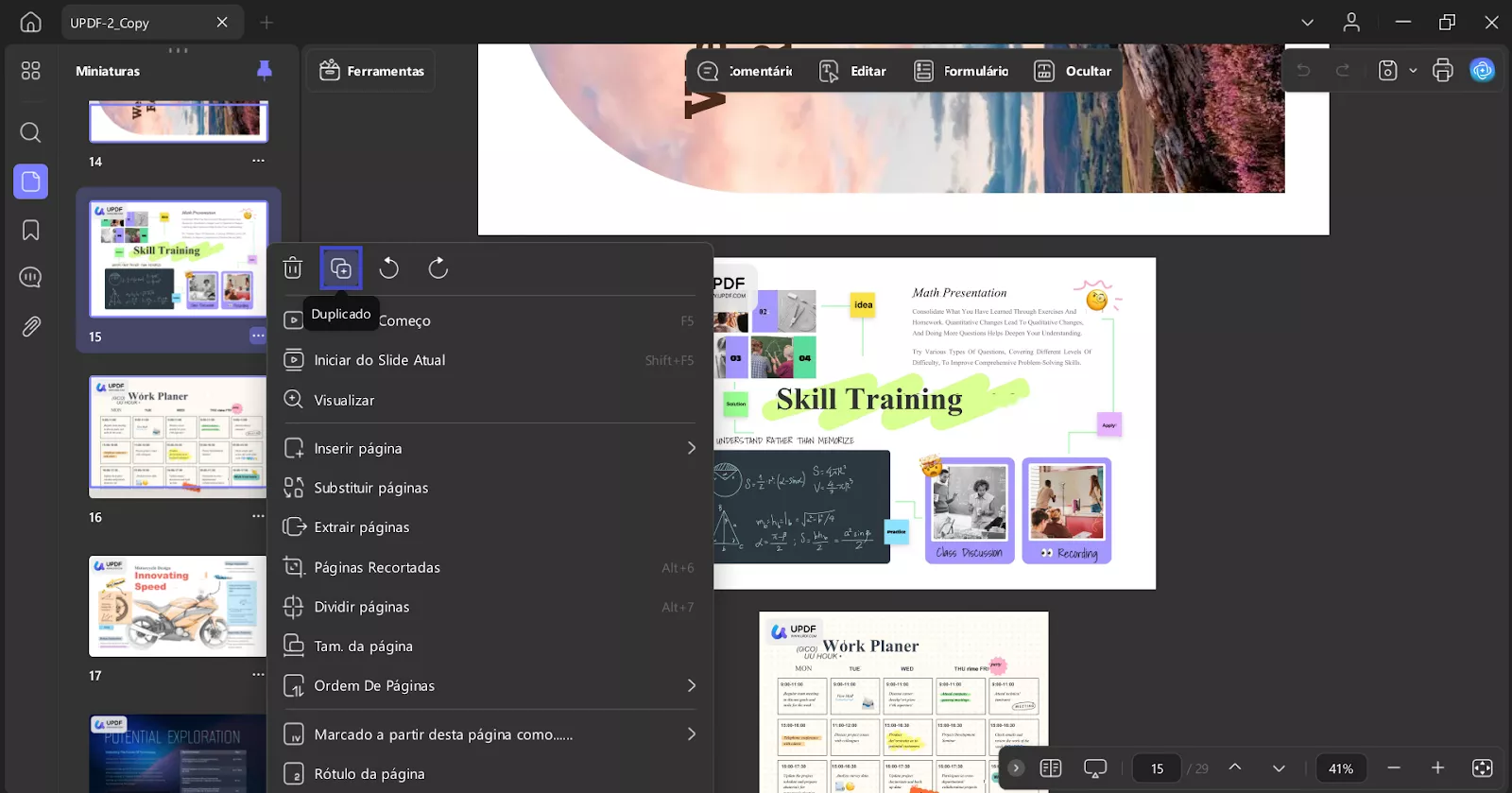Select Skill Training page 15 thumbnail
Image resolution: width=1512 pixels, height=793 pixels.
coord(179,258)
